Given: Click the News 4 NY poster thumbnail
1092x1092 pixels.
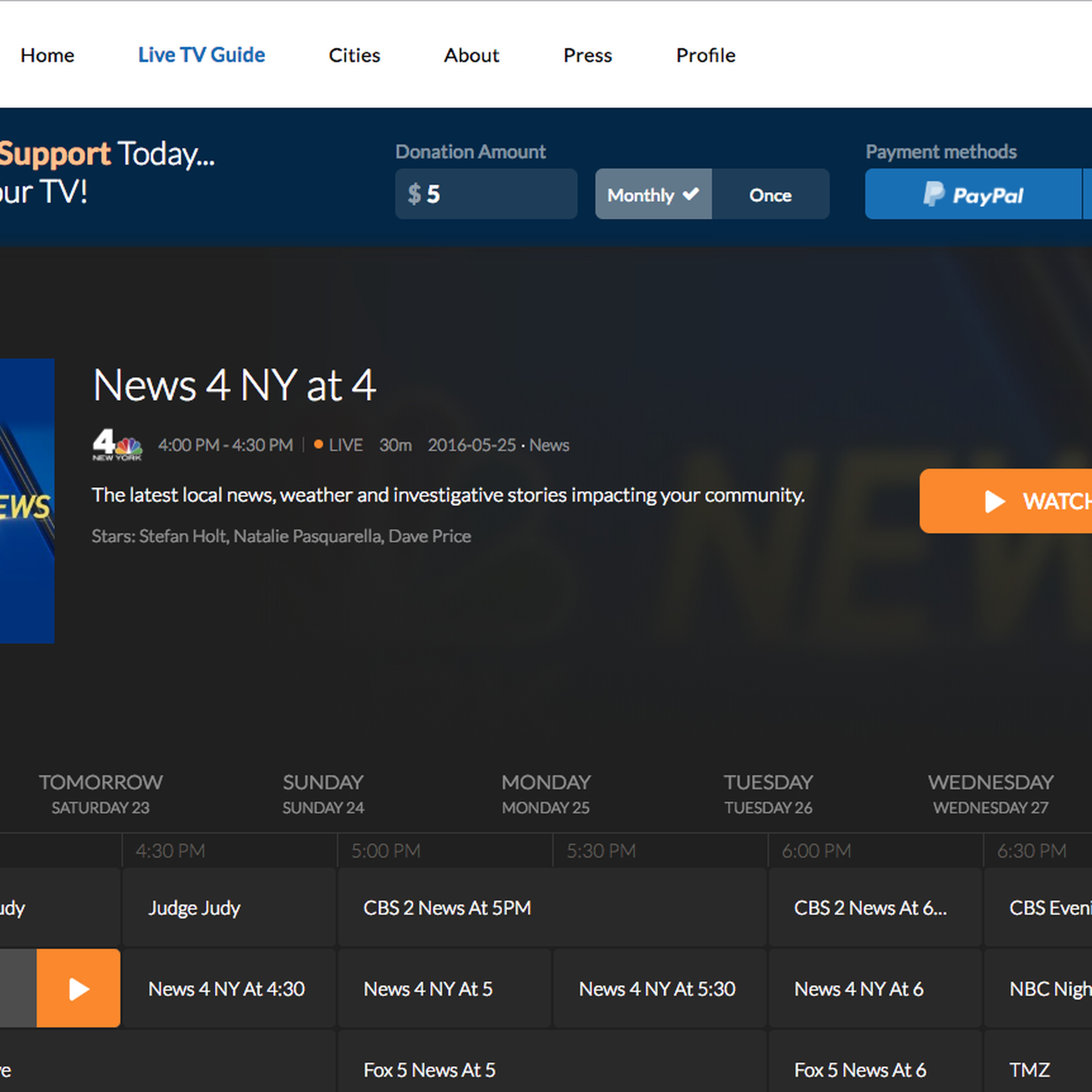Looking at the screenshot, I should [27, 501].
